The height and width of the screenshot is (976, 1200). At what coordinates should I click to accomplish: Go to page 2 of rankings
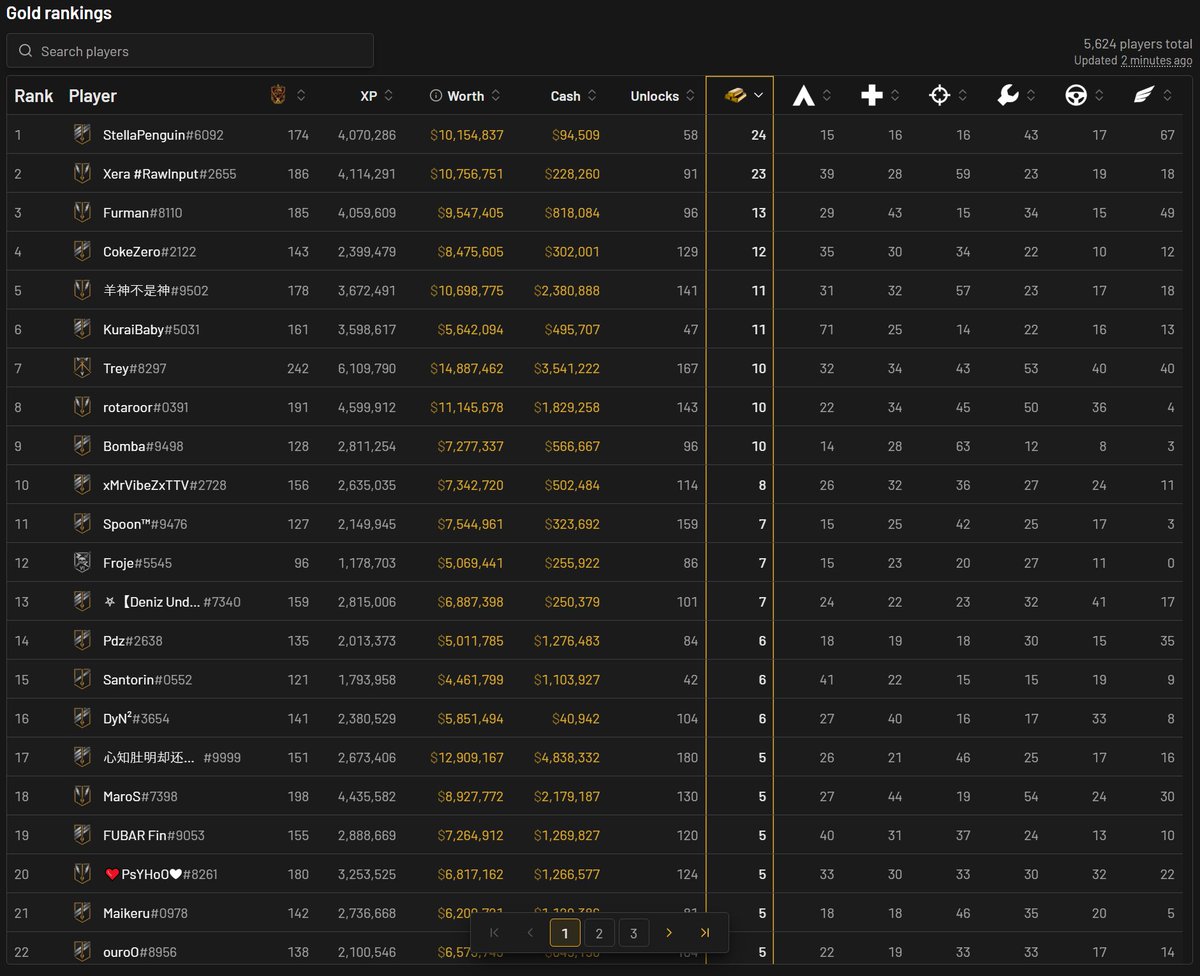[599, 933]
